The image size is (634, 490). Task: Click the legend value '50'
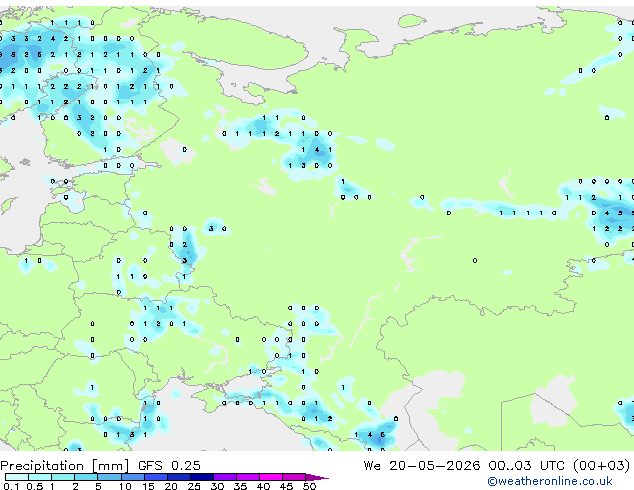(x=309, y=486)
